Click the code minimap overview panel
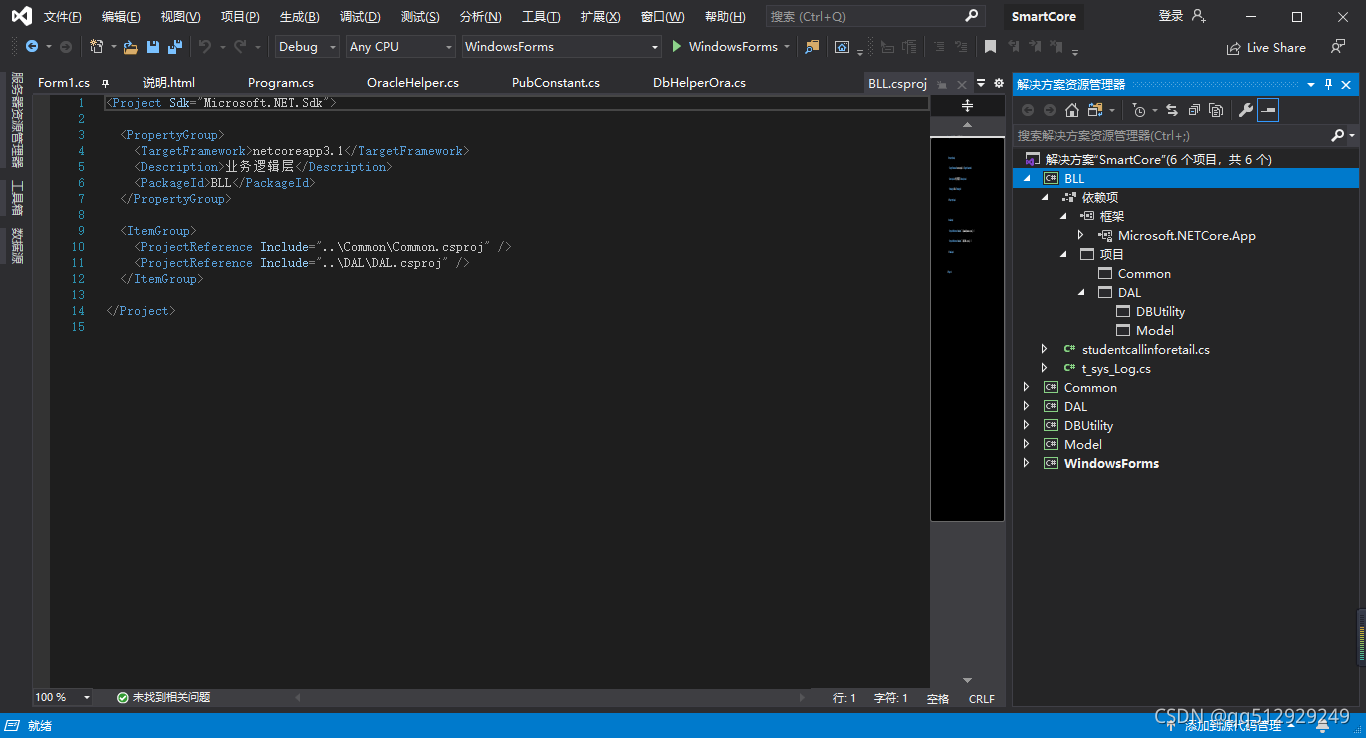 (967, 329)
